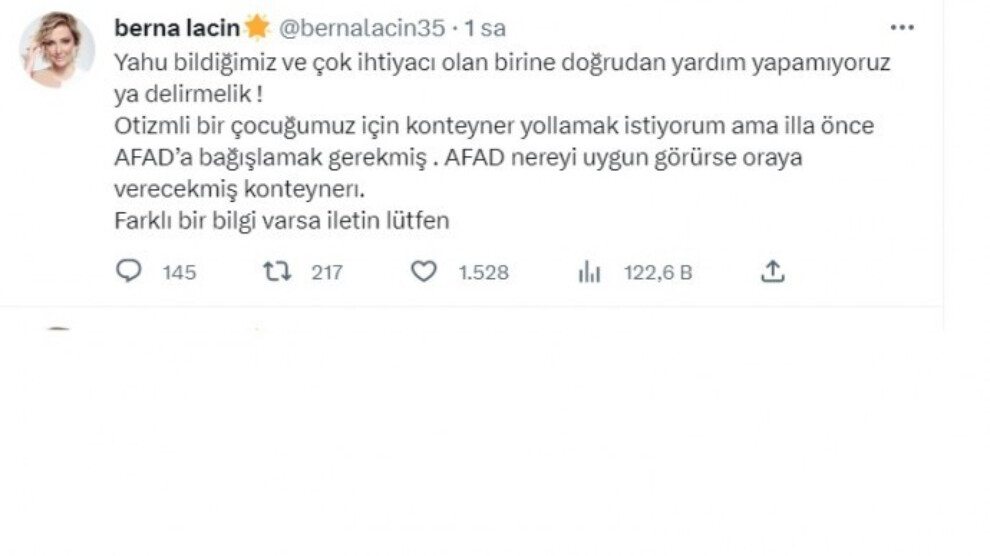This screenshot has height=556, width=990.
Task: Click the line "Farklı bir bilgi varsa iletin lütfen"
Action: (283, 221)
